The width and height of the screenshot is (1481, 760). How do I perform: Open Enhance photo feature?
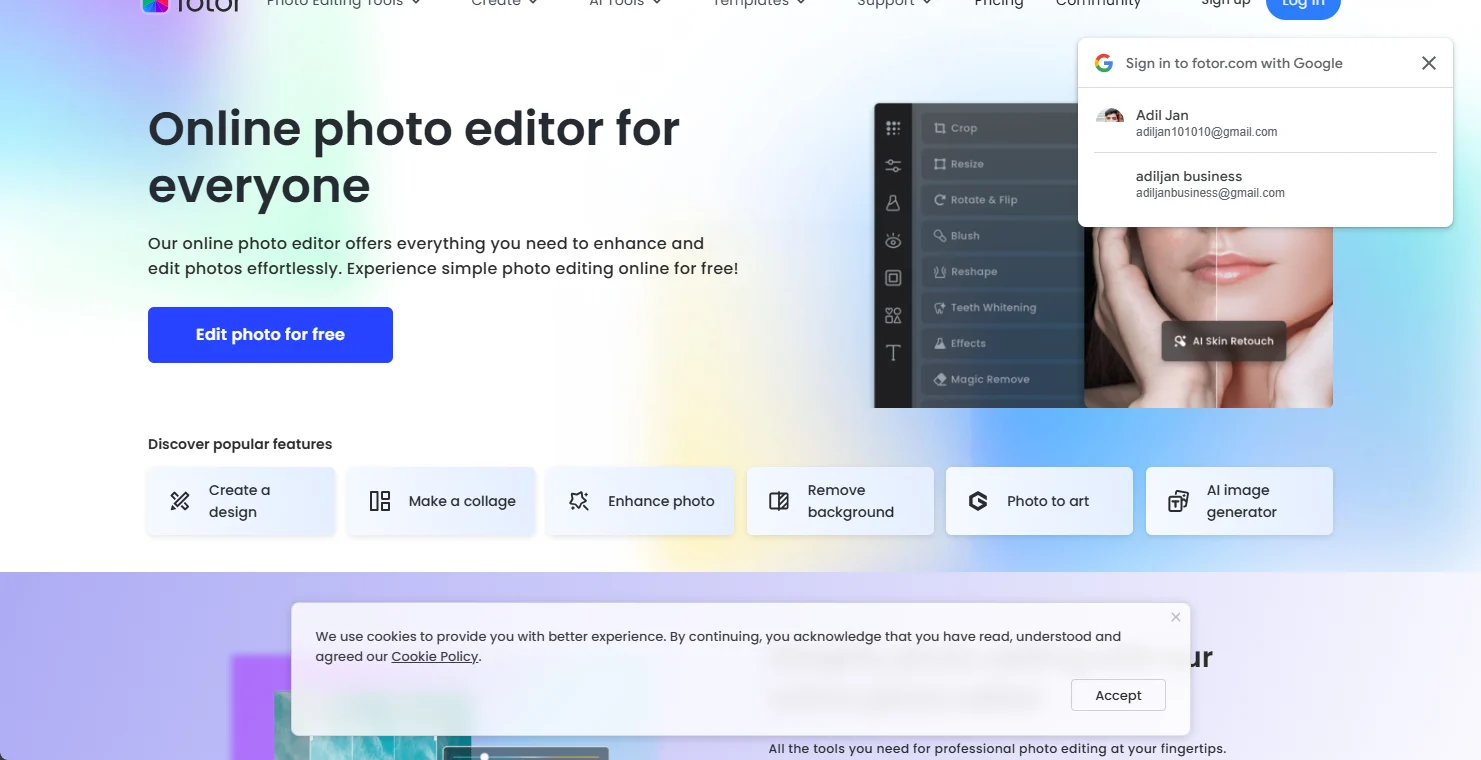coord(640,501)
